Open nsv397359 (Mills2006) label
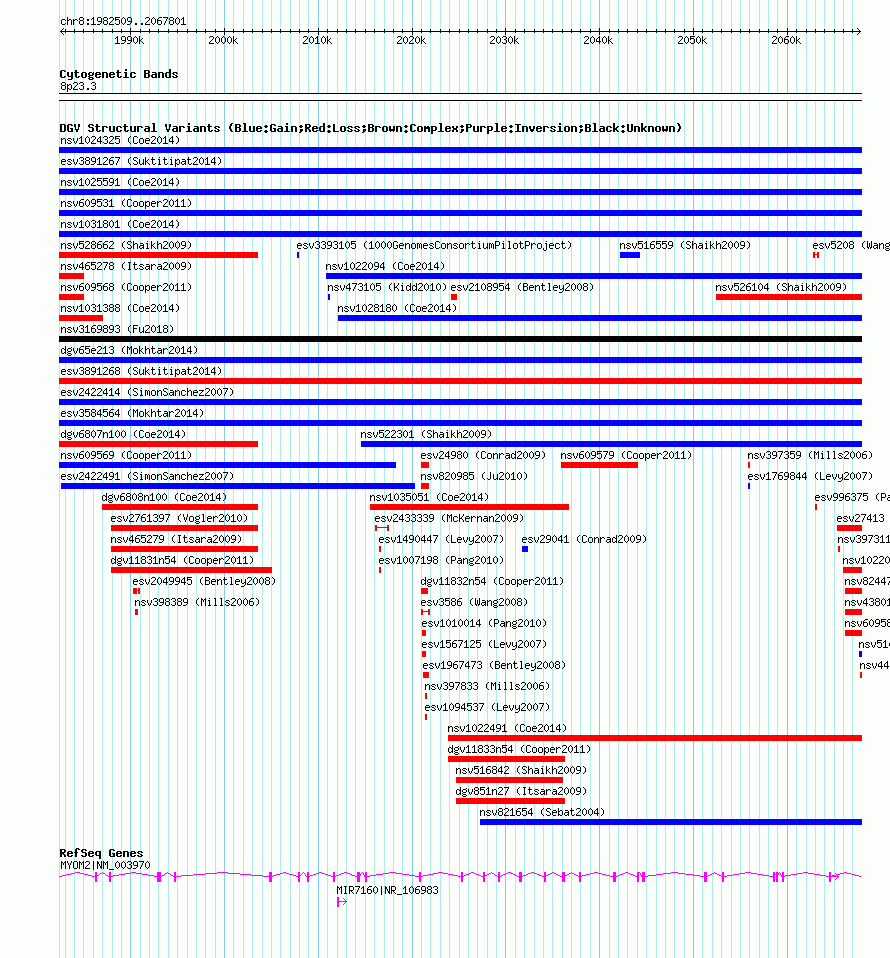890x958 pixels. 810,455
